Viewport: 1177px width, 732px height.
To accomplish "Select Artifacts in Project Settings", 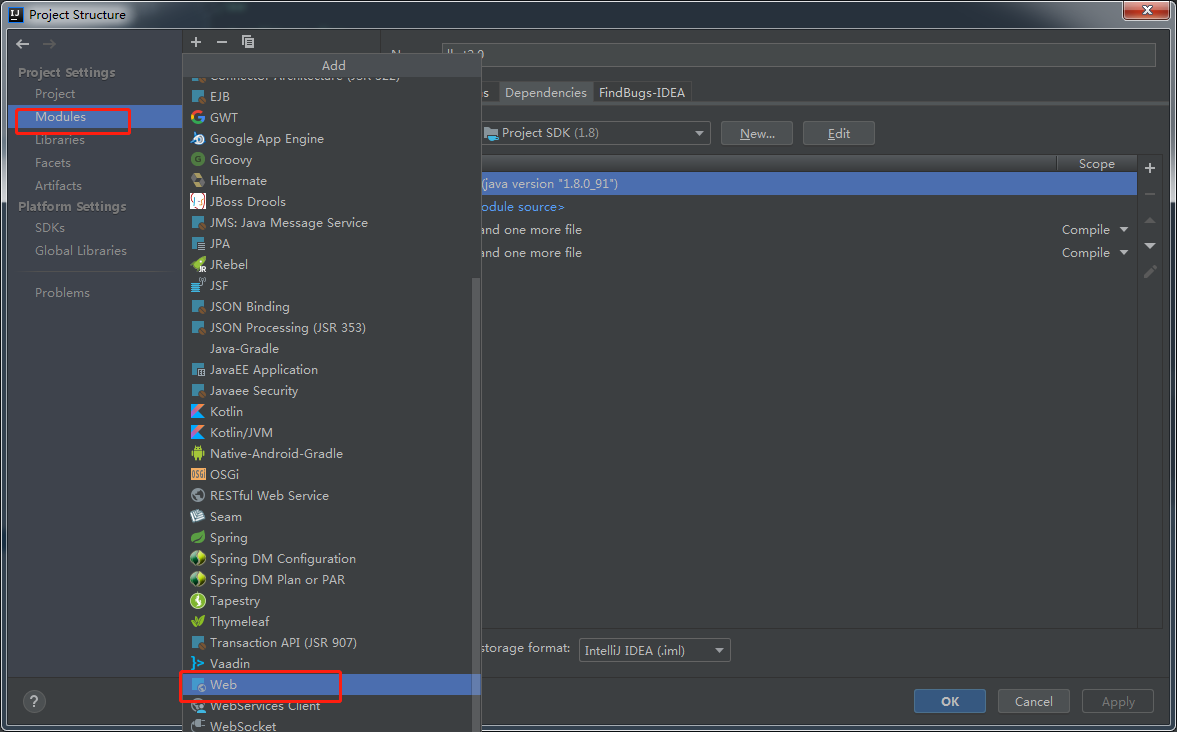I will 58,185.
